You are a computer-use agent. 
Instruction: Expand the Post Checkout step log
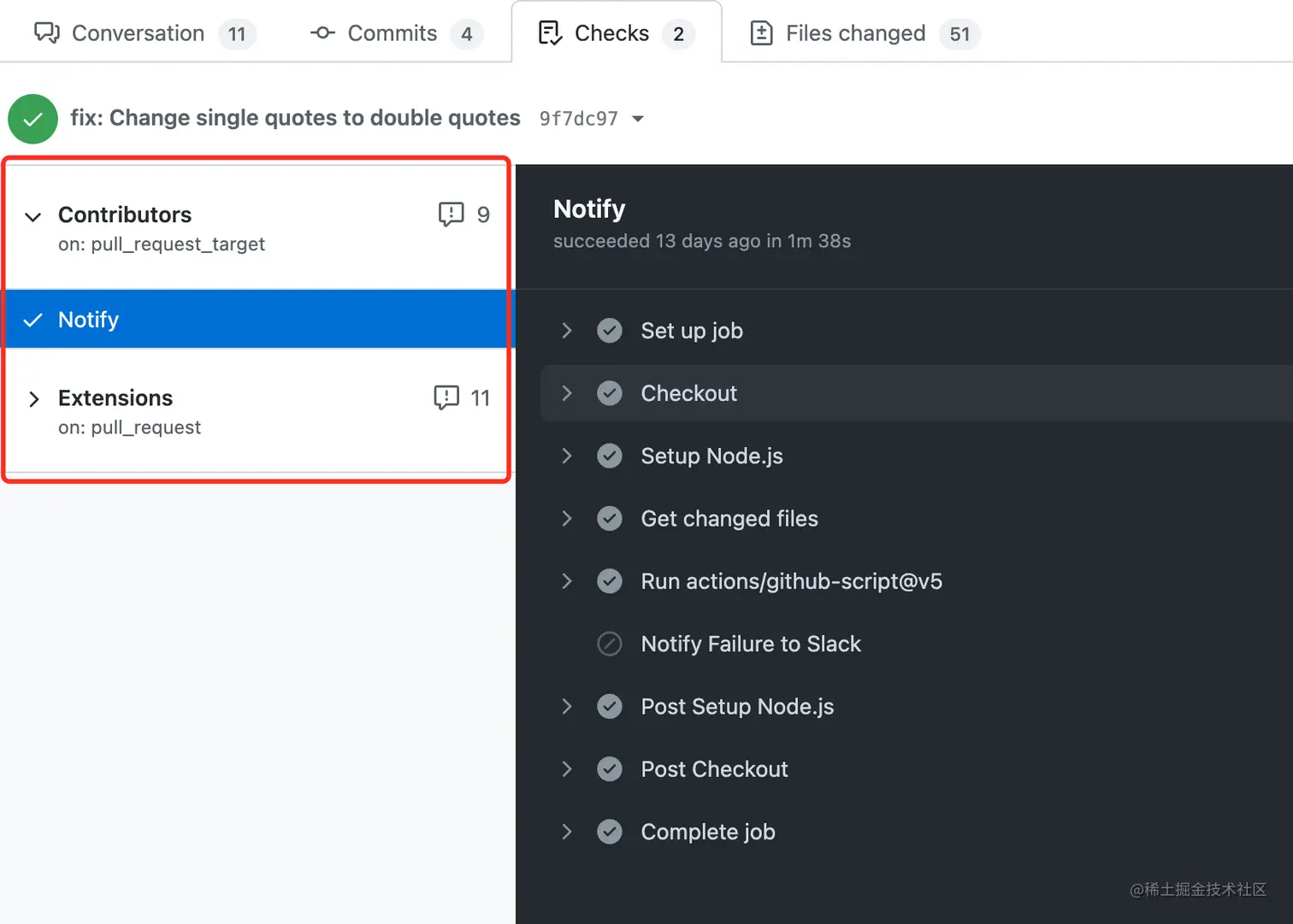click(x=566, y=769)
